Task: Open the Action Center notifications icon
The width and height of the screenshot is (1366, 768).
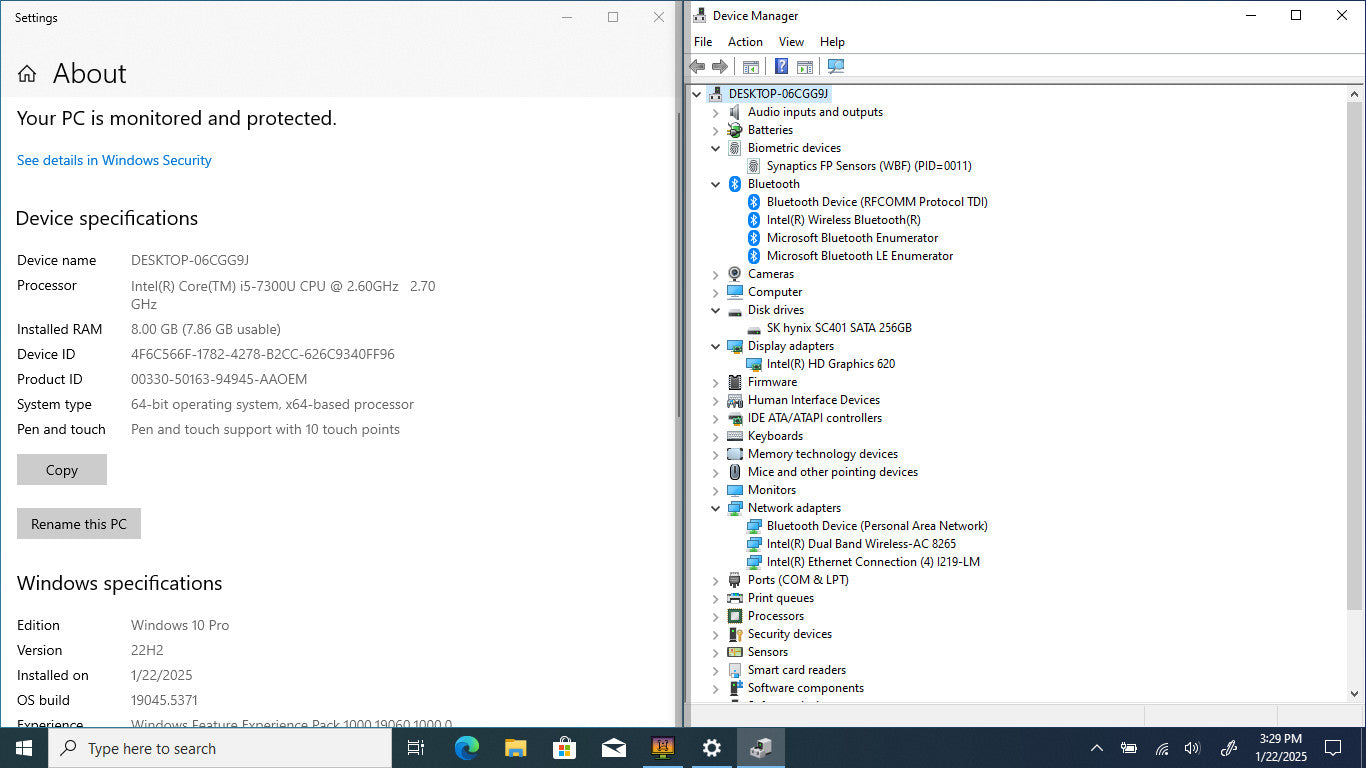Action: pyautogui.click(x=1332, y=748)
